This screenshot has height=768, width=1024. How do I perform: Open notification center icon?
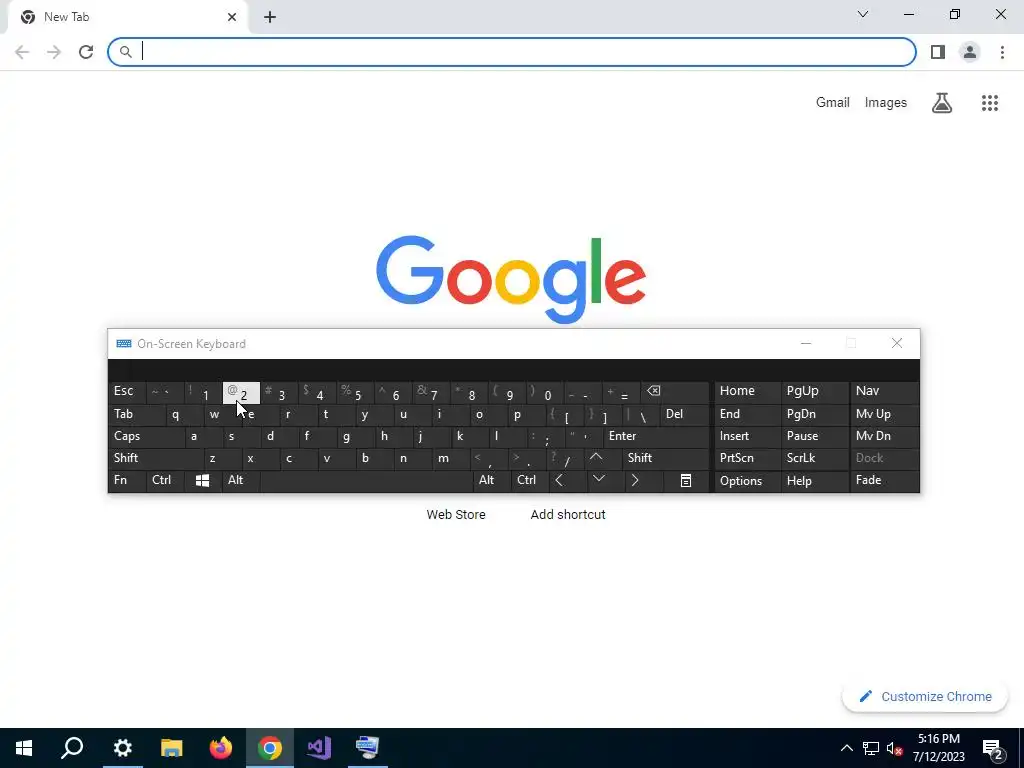pyautogui.click(x=993, y=748)
